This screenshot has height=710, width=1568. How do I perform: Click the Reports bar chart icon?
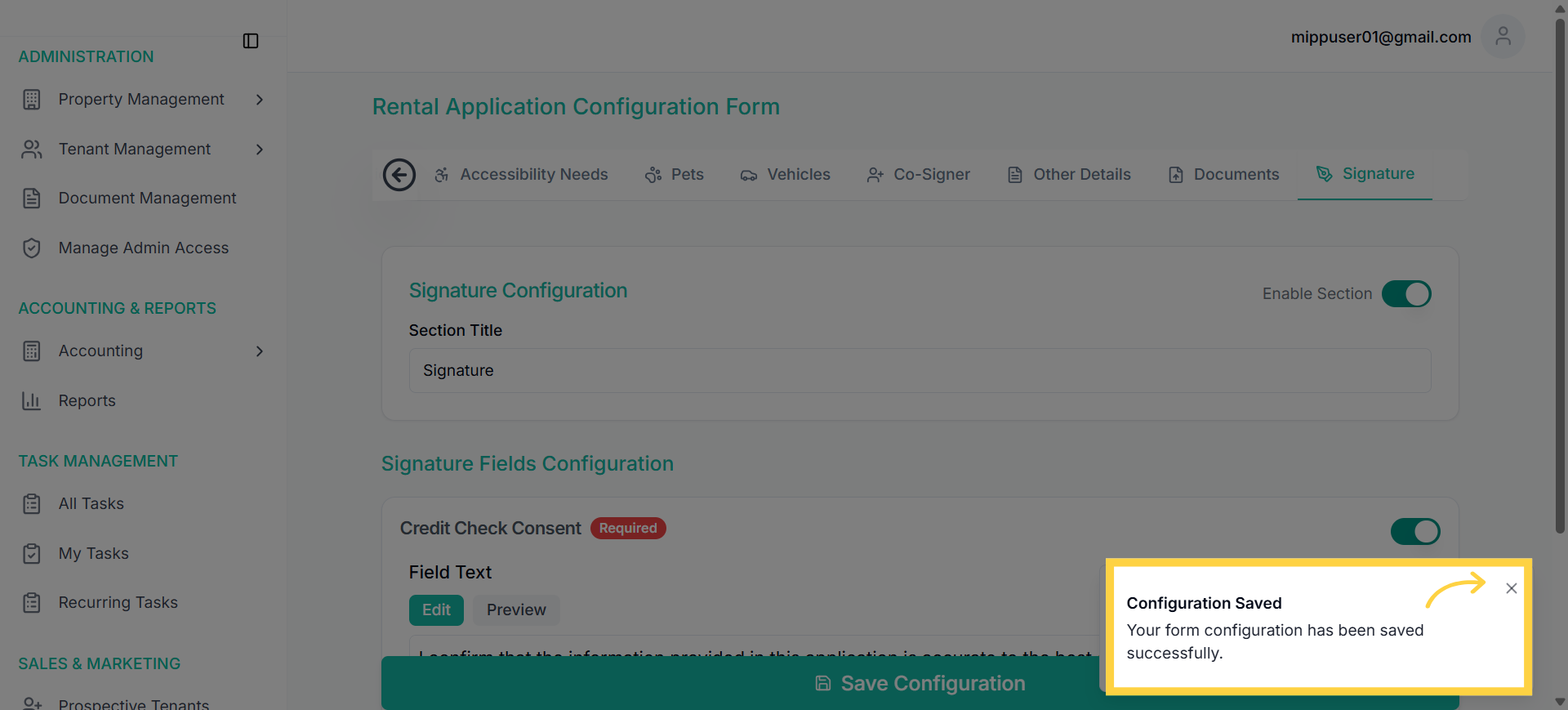pyautogui.click(x=32, y=401)
